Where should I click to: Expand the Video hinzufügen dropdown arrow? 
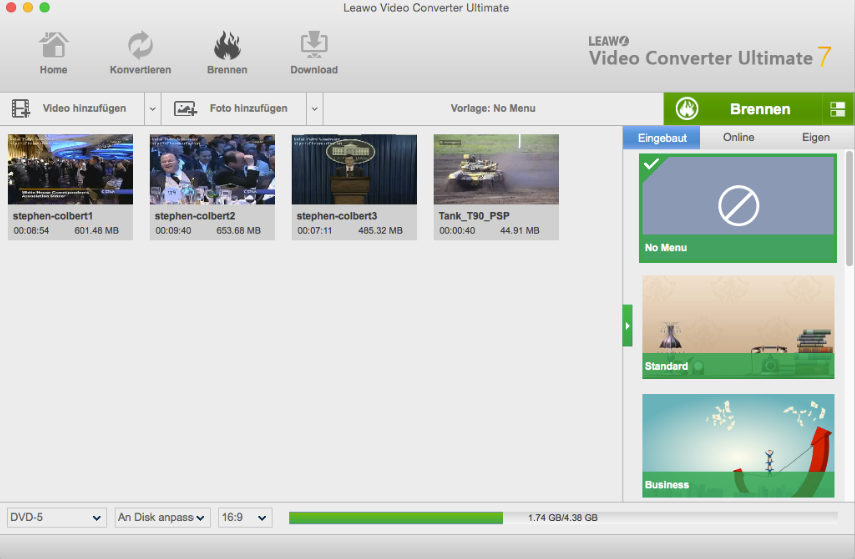click(153, 109)
